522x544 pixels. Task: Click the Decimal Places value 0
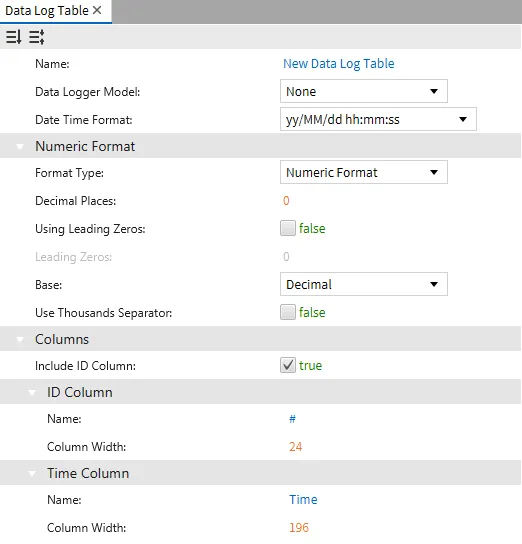(x=286, y=201)
